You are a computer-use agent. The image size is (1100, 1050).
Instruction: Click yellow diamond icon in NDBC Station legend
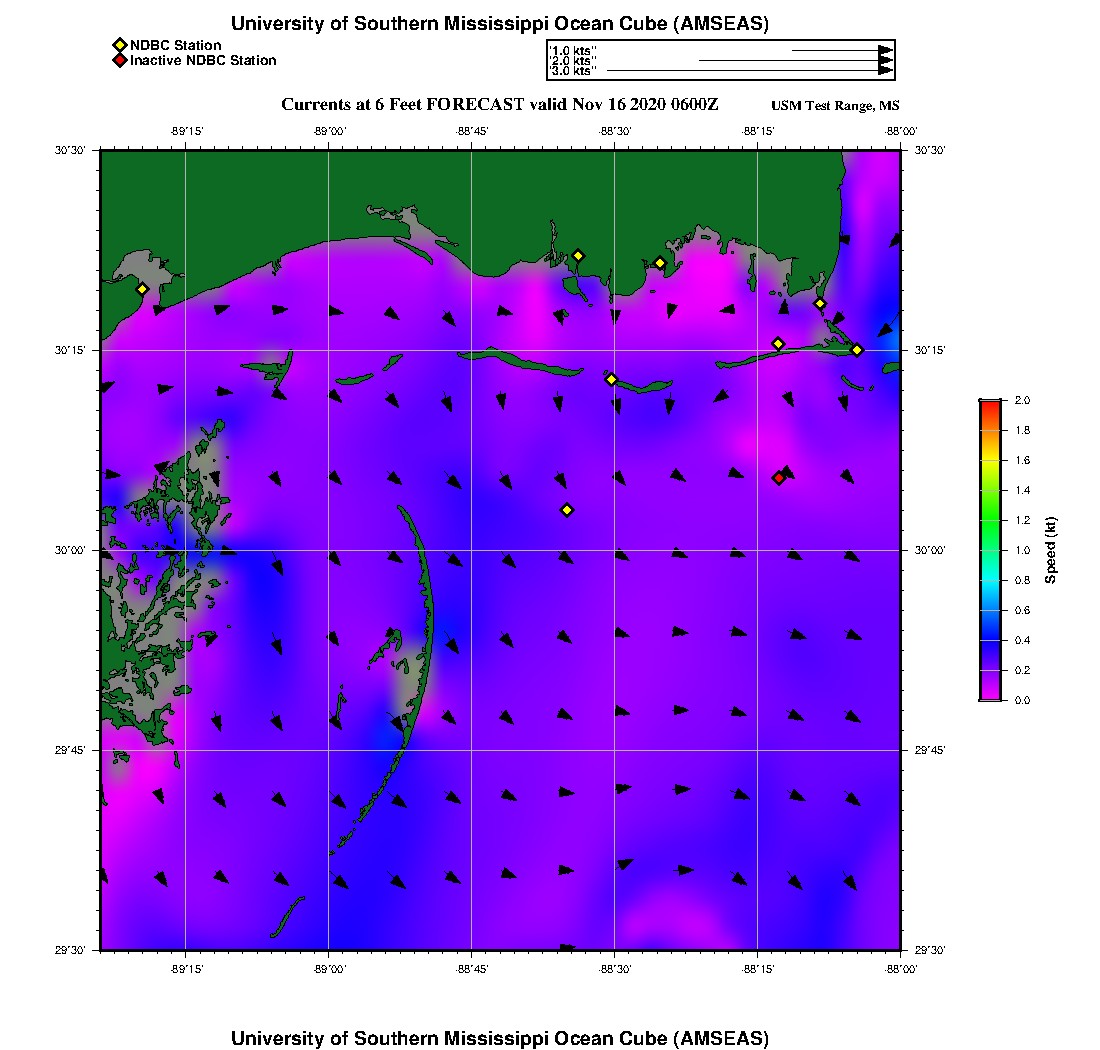click(x=119, y=45)
